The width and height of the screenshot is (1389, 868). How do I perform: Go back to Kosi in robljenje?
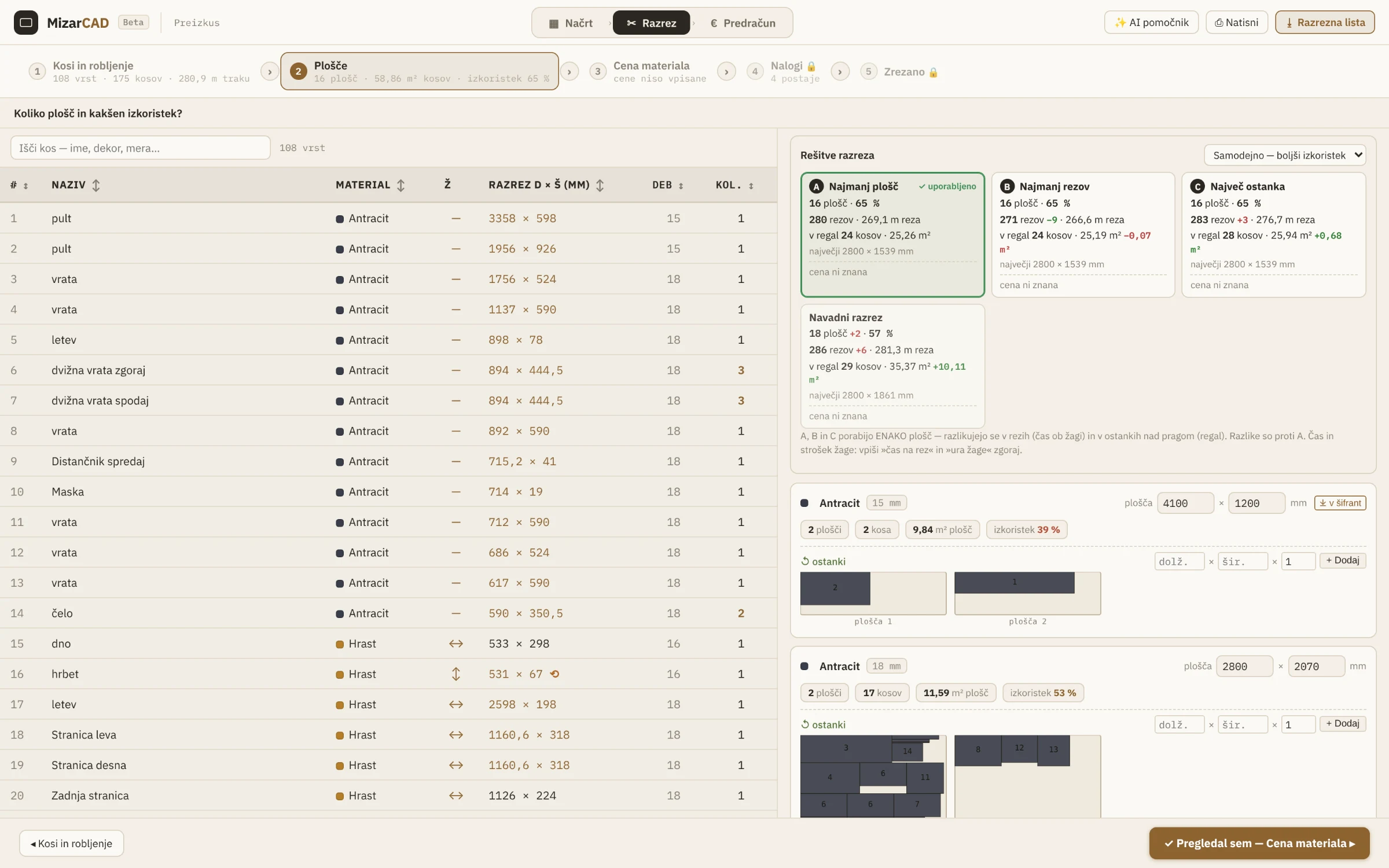point(71,844)
